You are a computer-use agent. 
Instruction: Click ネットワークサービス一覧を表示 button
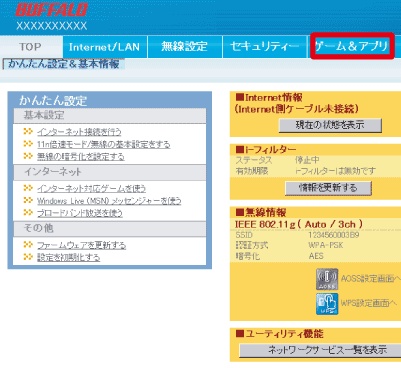[320, 350]
